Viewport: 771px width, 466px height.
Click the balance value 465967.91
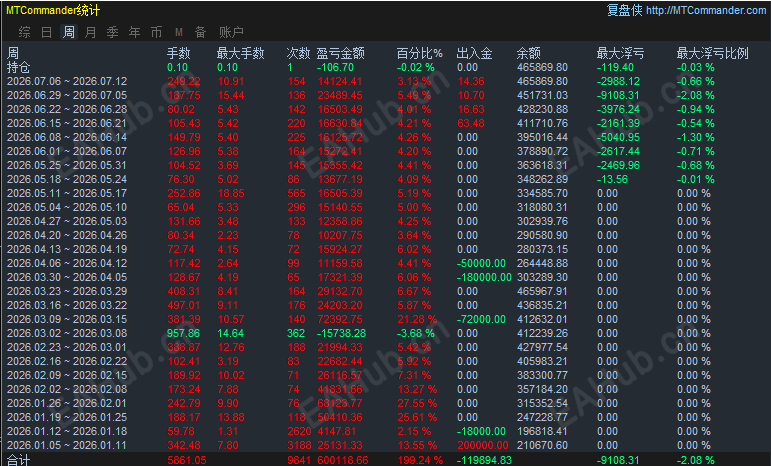(x=542, y=291)
